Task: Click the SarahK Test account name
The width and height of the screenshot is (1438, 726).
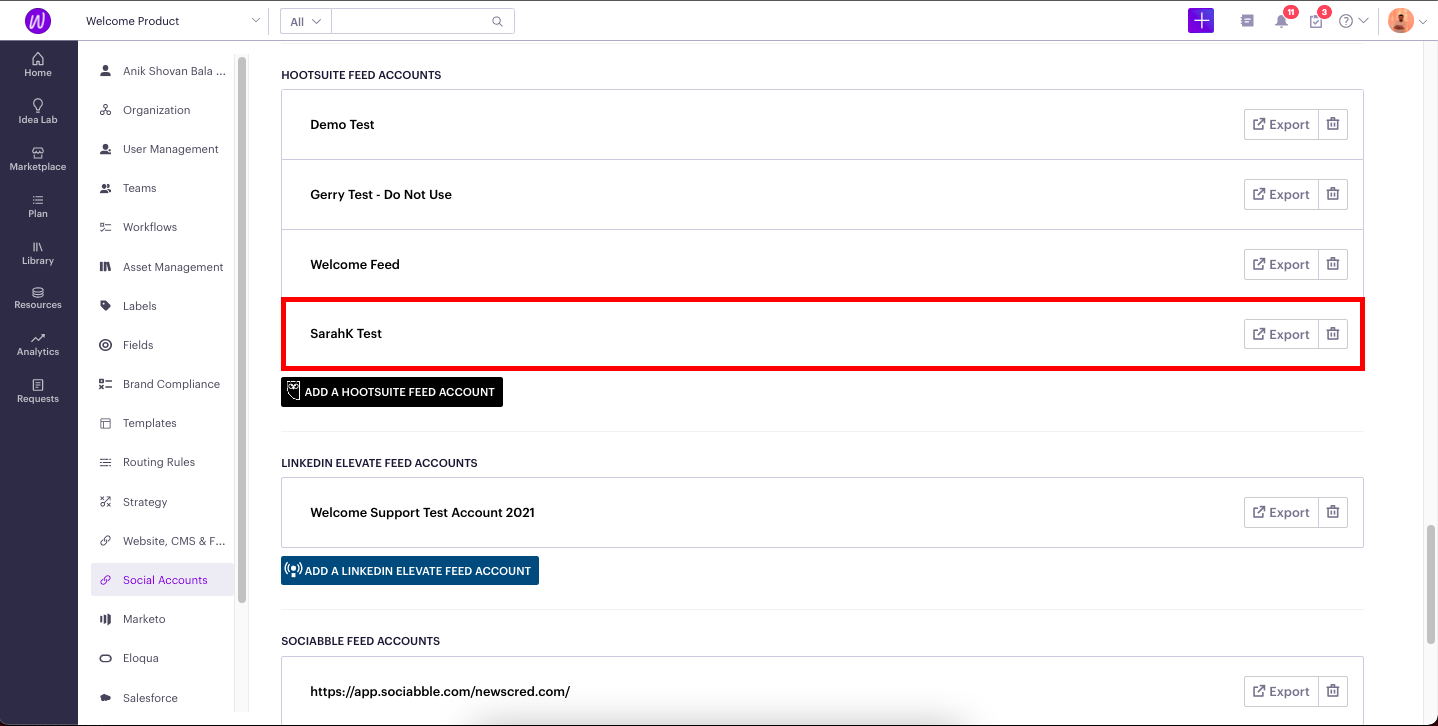Action: point(346,334)
